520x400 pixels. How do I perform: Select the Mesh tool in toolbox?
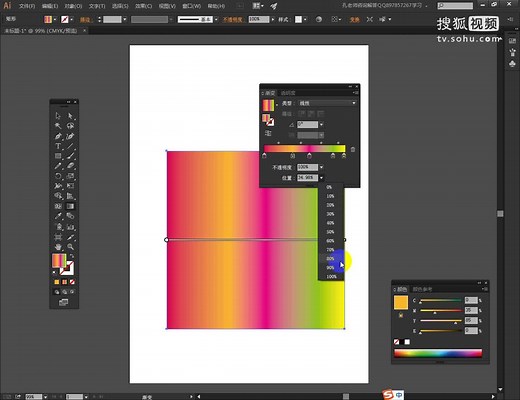click(x=58, y=206)
